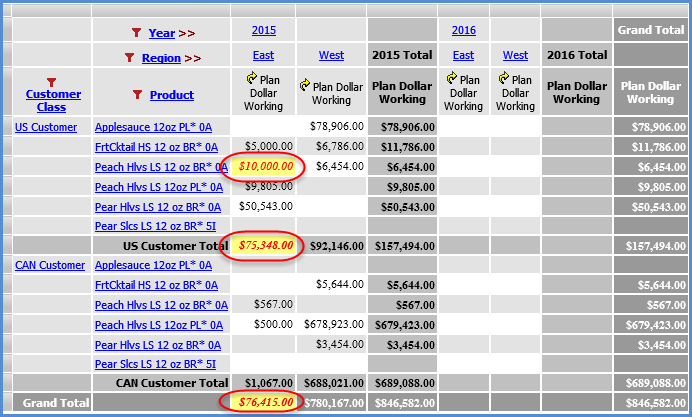The height and width of the screenshot is (417, 692).
Task: Click the Customer Class header link
Action: pos(52,101)
